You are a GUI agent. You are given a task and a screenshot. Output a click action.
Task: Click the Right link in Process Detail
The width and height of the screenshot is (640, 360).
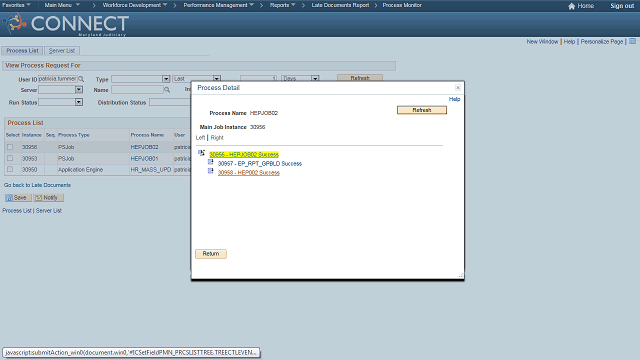pos(217,138)
